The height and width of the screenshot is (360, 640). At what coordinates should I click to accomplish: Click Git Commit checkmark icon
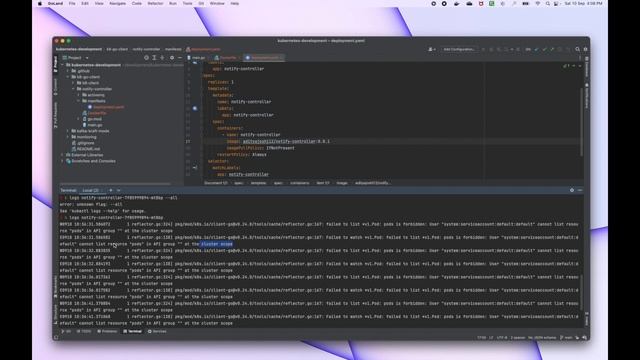click(x=544, y=49)
